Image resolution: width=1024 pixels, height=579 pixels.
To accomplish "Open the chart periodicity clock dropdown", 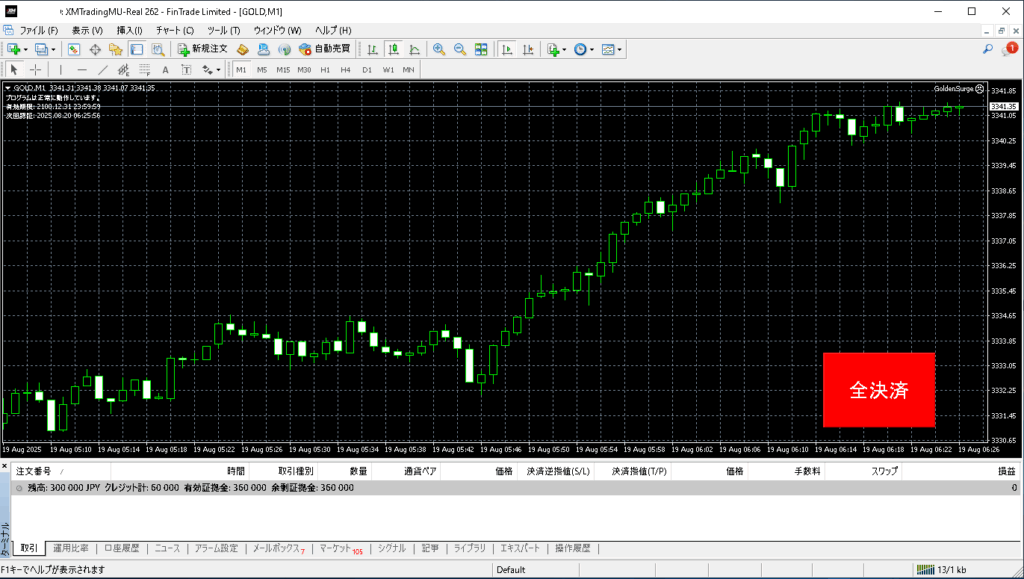I will point(584,49).
